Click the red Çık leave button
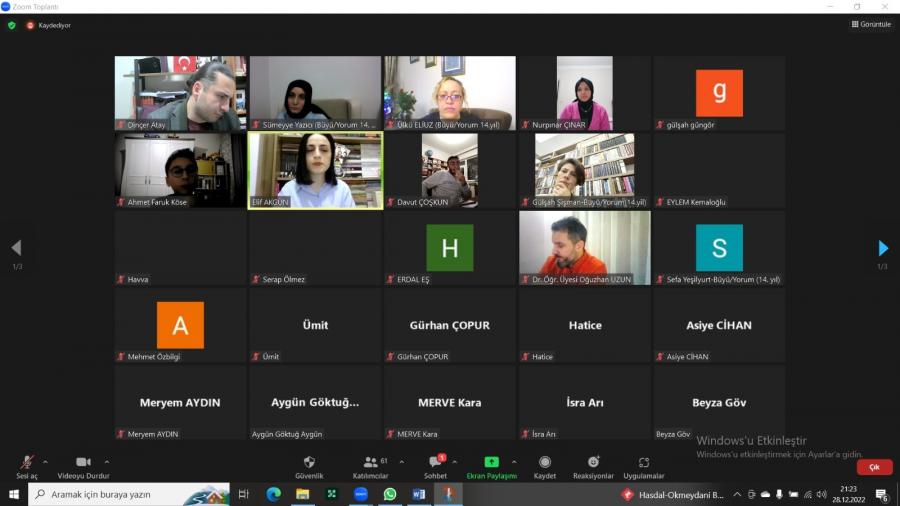The width and height of the screenshot is (900, 506). pos(874,467)
